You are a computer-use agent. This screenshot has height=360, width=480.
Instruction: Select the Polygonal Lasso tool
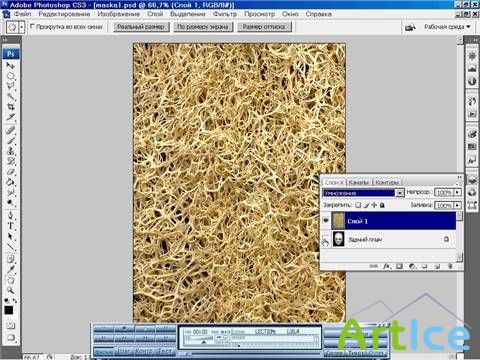pos(10,86)
